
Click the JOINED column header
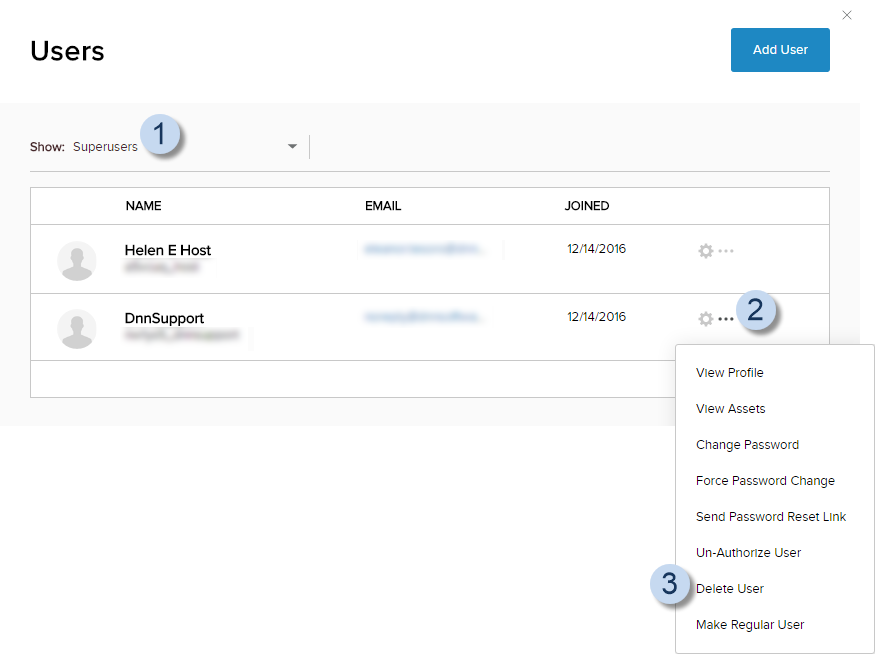(x=586, y=206)
